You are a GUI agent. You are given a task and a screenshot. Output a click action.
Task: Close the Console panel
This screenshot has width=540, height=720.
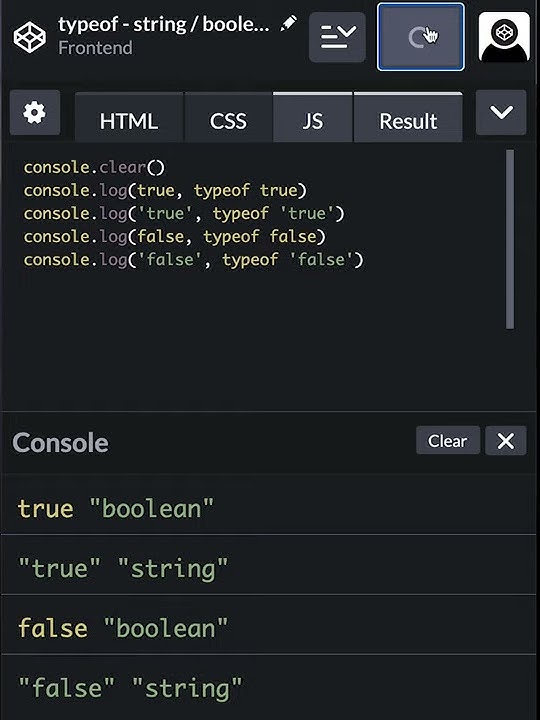point(506,441)
